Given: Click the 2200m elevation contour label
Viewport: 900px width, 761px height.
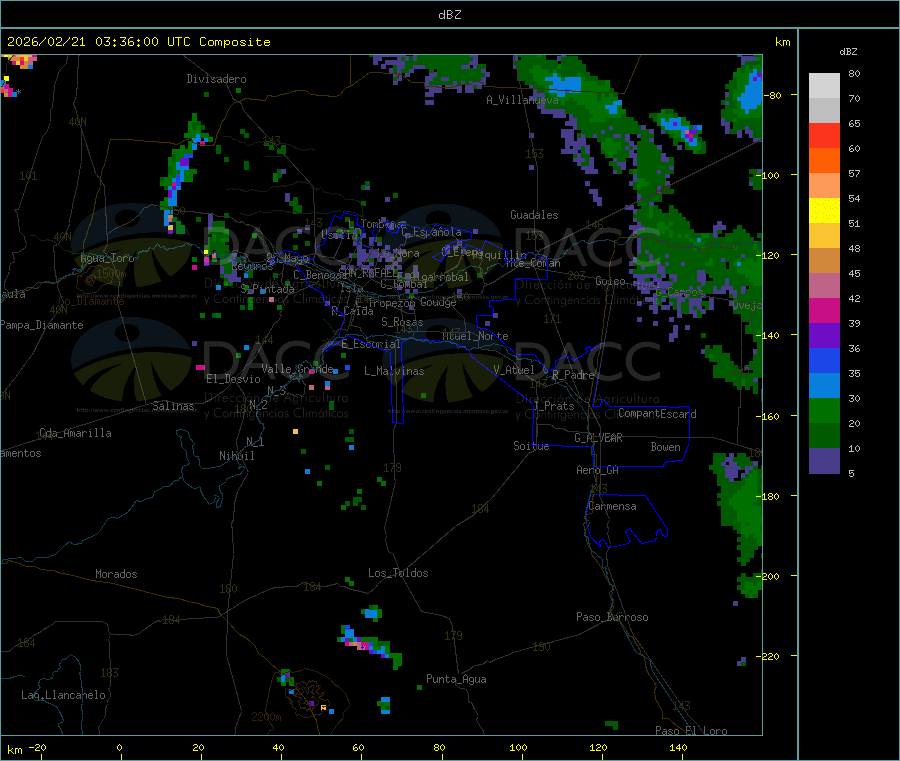Looking at the screenshot, I should [x=266, y=717].
